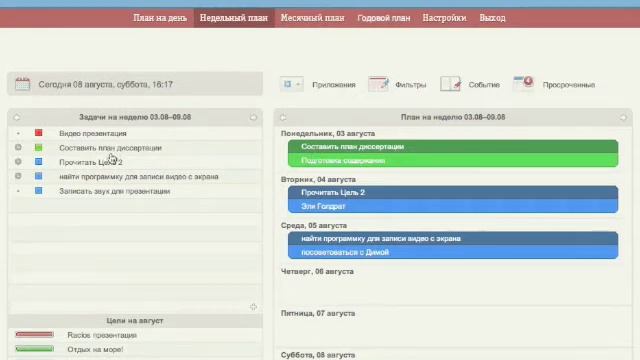Screen dimensions: 640x360
Task: Click the Вторник, 04 августа heading
Action: point(318,180)
